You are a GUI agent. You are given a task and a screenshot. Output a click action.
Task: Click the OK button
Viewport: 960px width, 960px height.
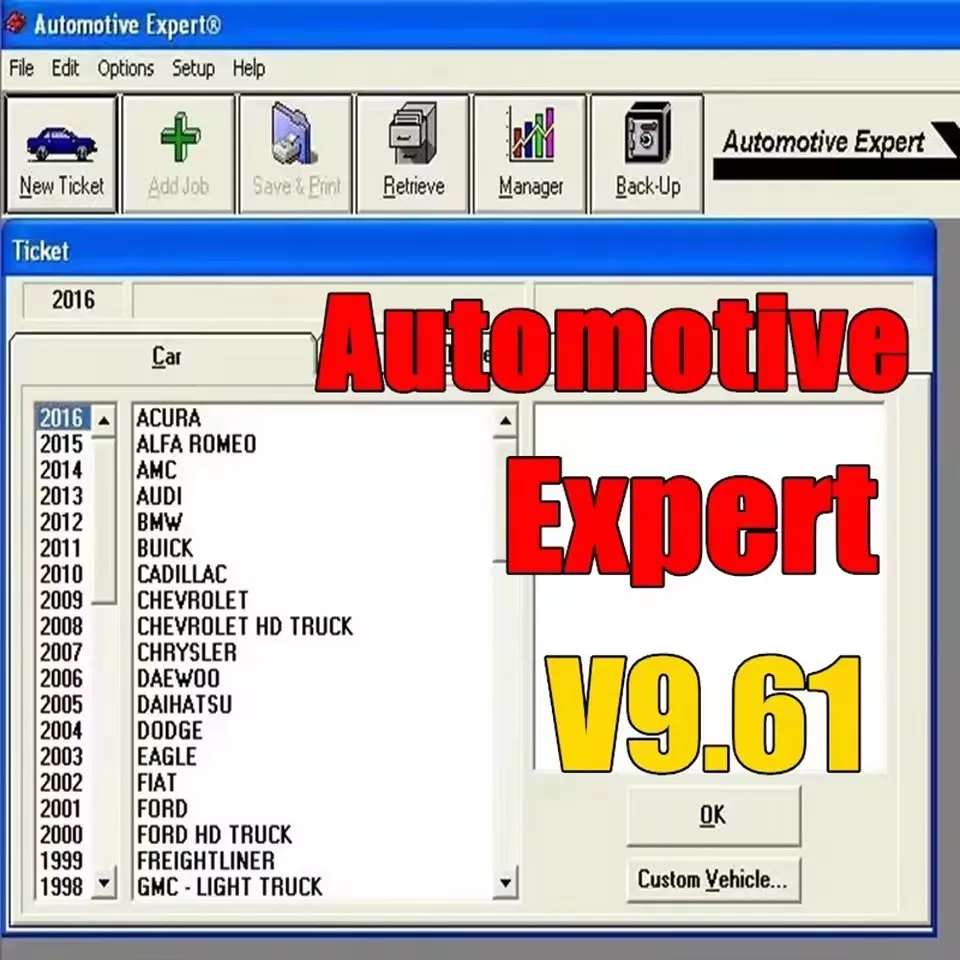pyautogui.click(x=713, y=816)
